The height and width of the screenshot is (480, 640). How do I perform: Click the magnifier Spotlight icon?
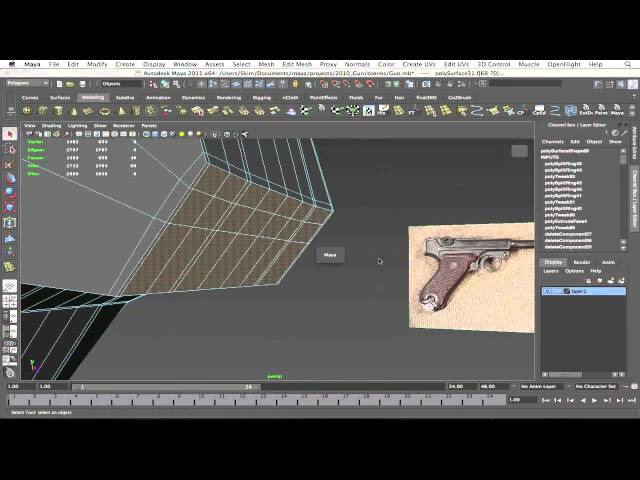(x=628, y=64)
